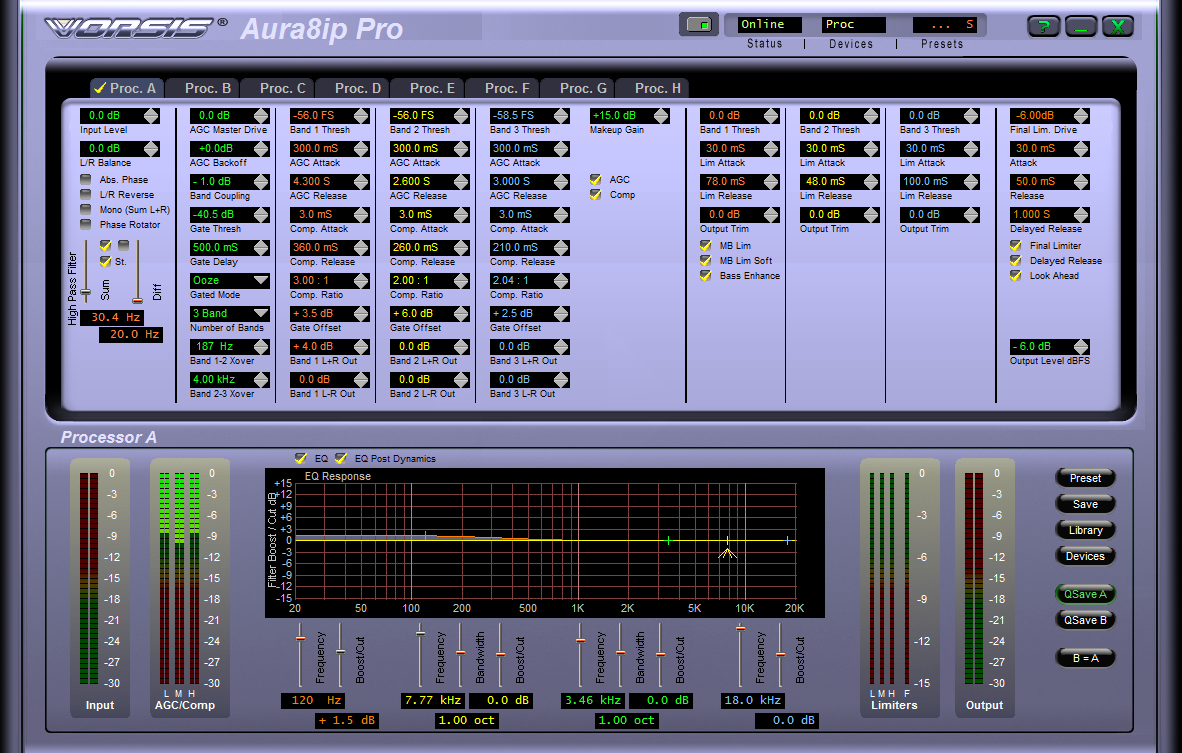Click the Band 1 L+R Out stepper arrows
Image resolution: width=1182 pixels, height=753 pixels.
coord(361,347)
